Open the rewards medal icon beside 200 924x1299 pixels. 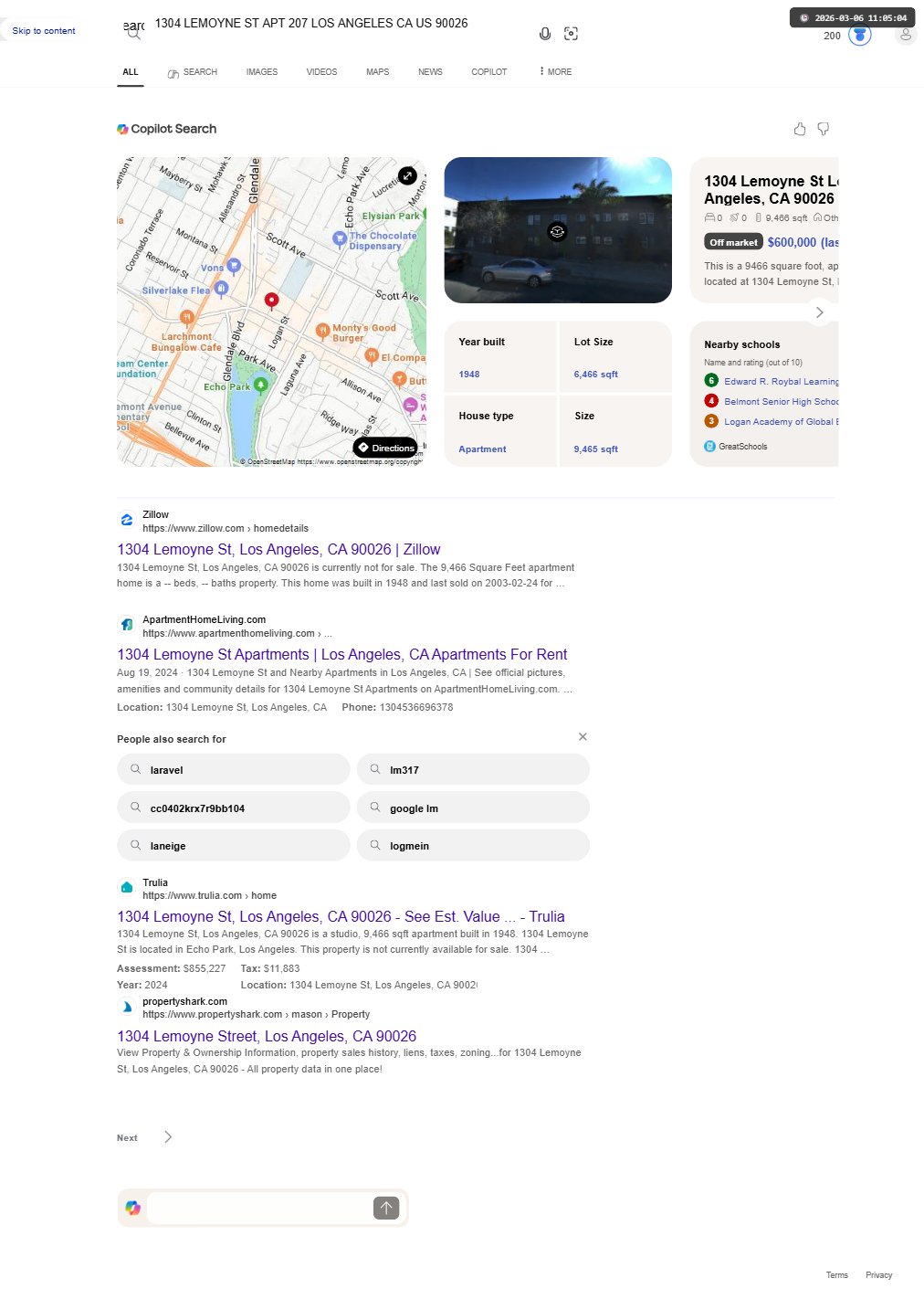coord(860,36)
